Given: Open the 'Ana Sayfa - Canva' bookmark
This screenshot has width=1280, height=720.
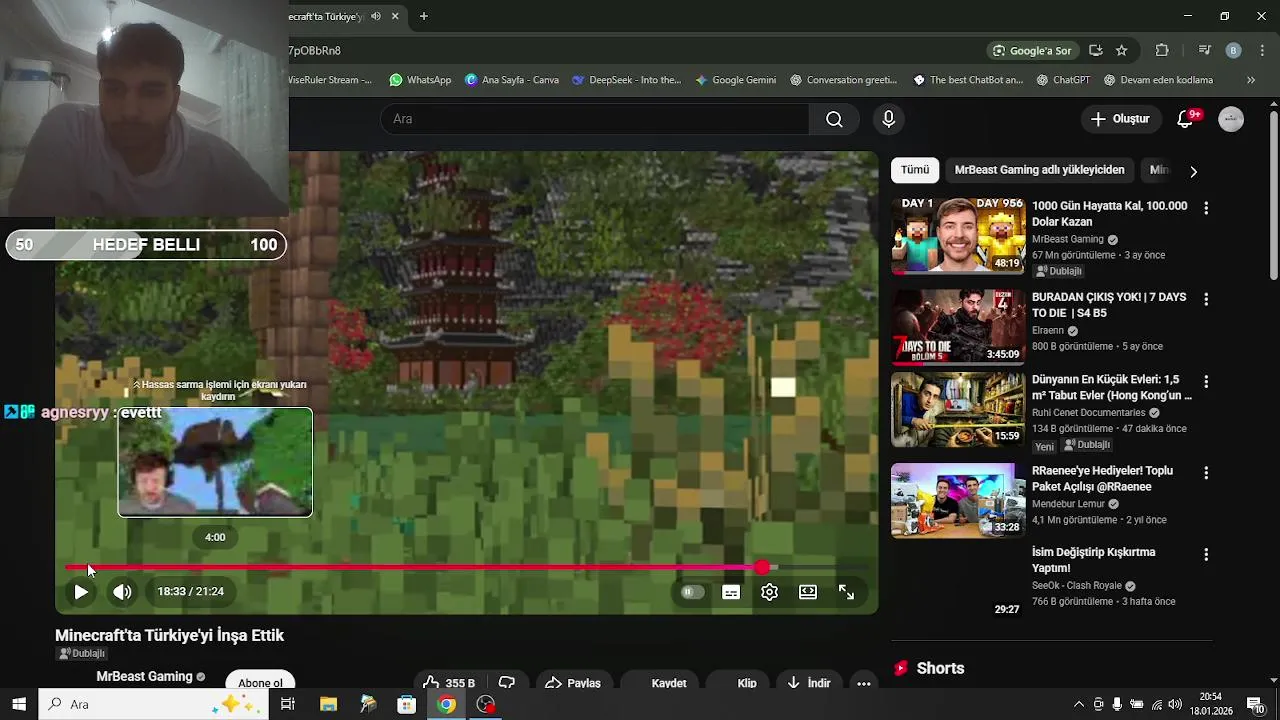Looking at the screenshot, I should click(x=512, y=80).
